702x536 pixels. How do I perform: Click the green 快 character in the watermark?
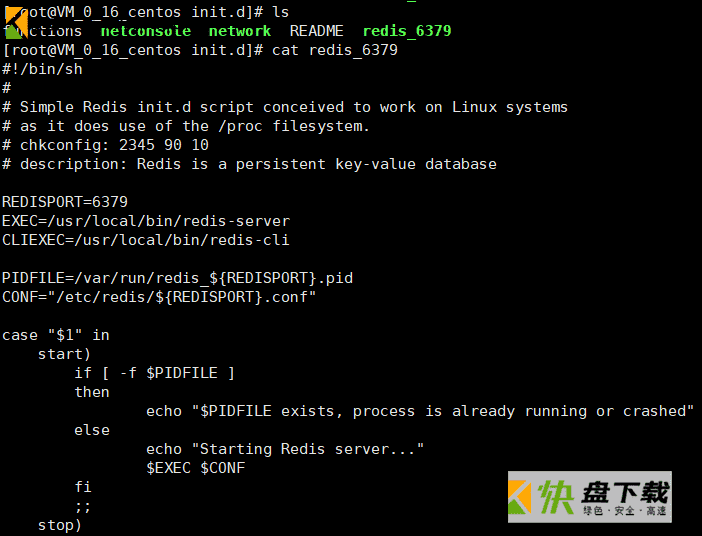[555, 497]
